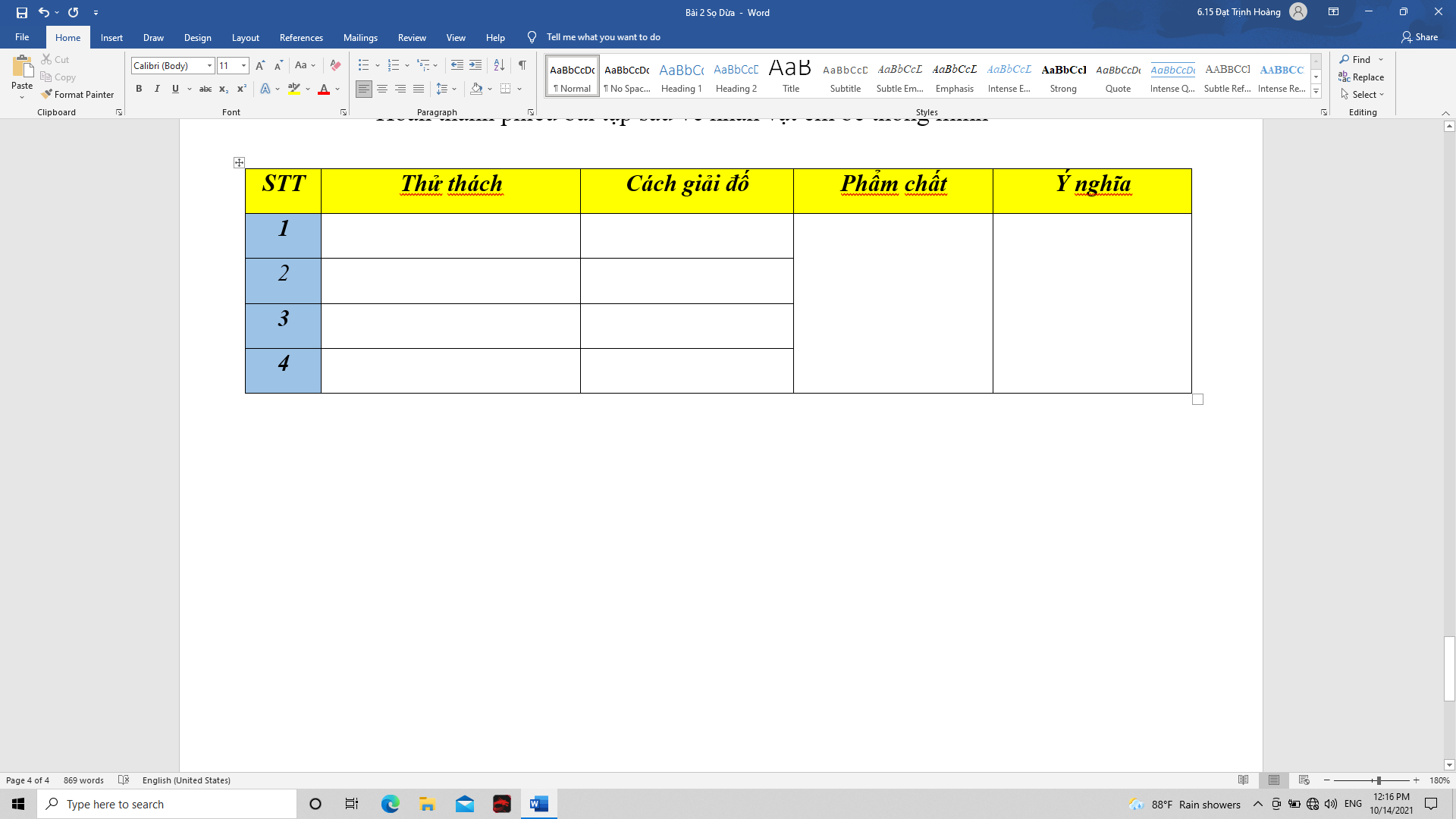Toggle underline formatting
This screenshot has width=1456, height=819.
[x=175, y=89]
